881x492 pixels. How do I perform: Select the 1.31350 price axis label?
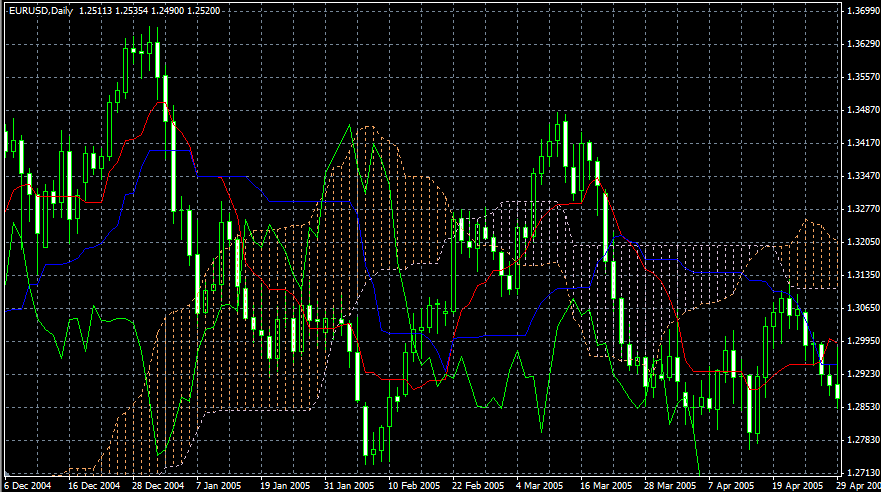pos(863,275)
